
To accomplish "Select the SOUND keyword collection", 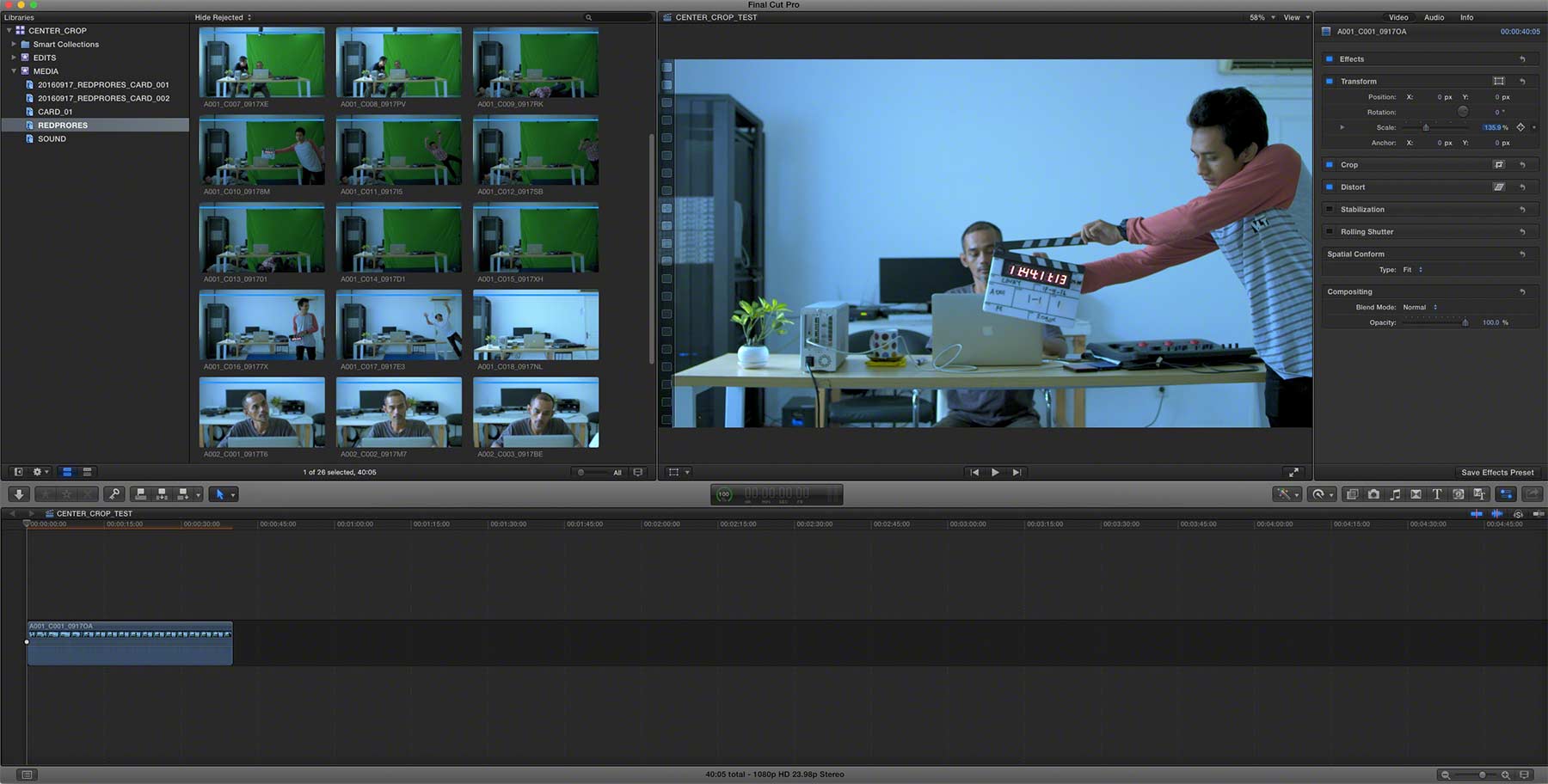I will click(52, 138).
